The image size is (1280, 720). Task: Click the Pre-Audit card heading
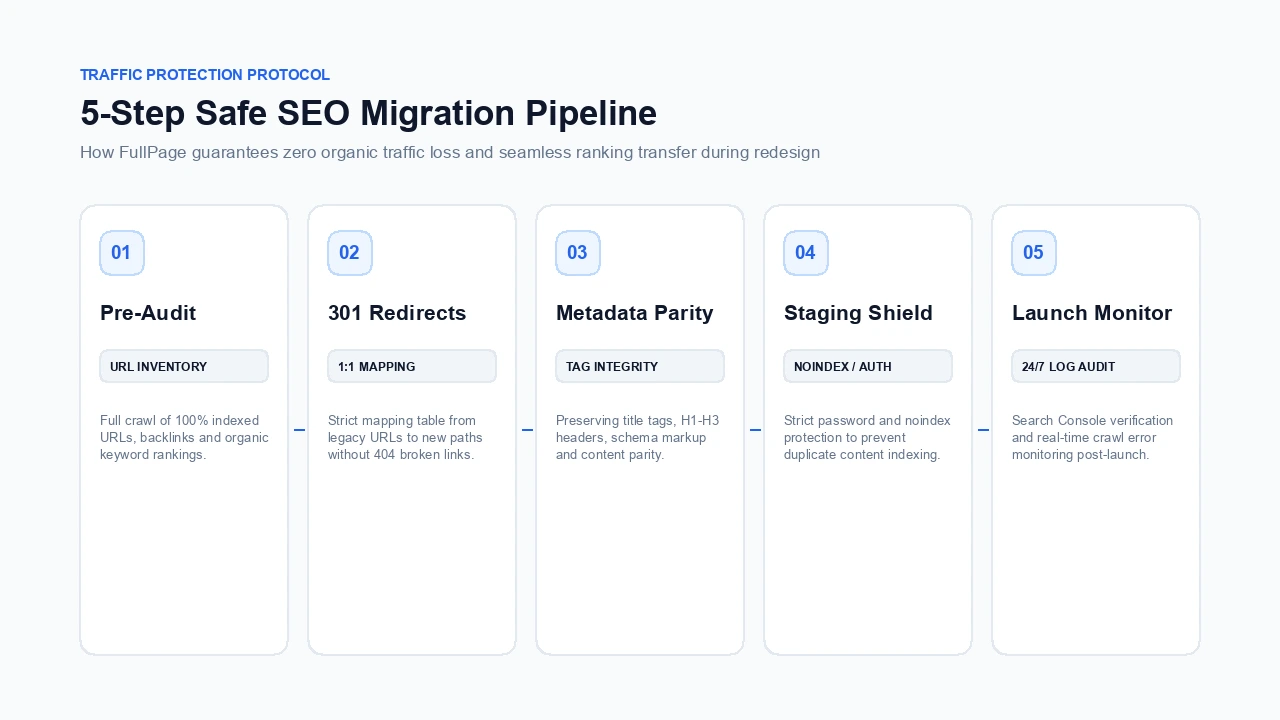click(148, 313)
